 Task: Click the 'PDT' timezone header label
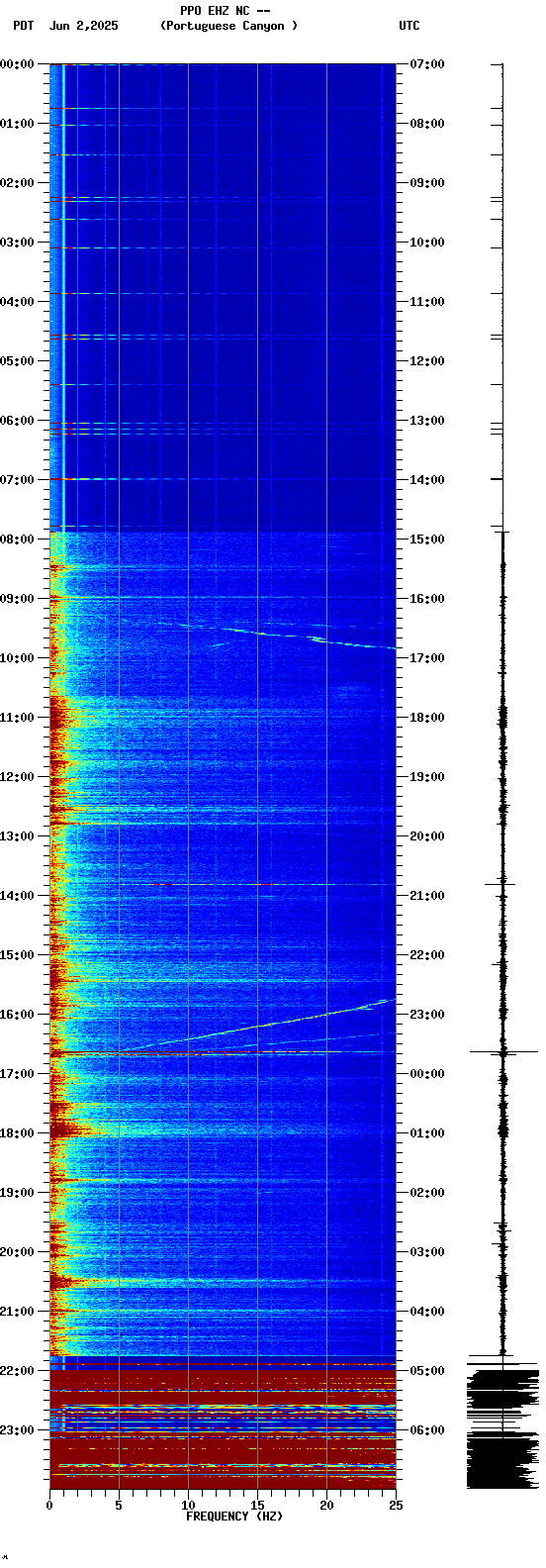pyautogui.click(x=24, y=26)
